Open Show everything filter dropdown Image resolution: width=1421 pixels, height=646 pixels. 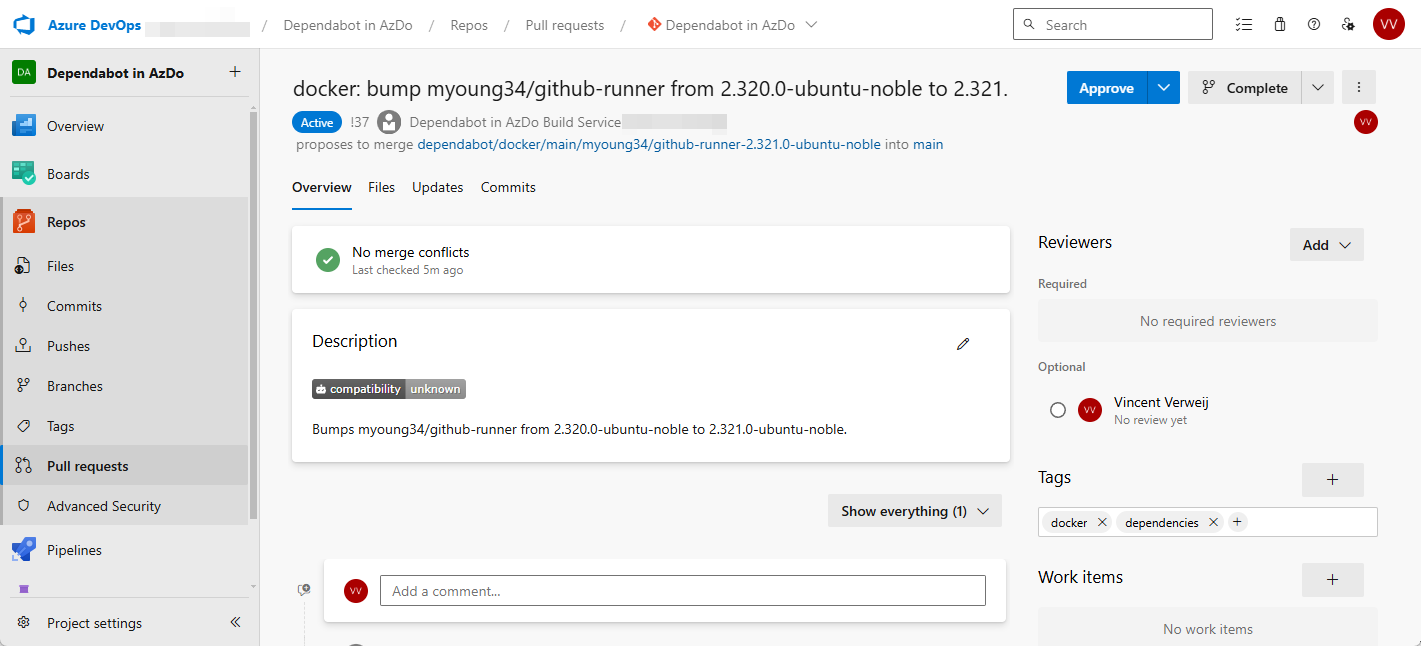coord(915,511)
